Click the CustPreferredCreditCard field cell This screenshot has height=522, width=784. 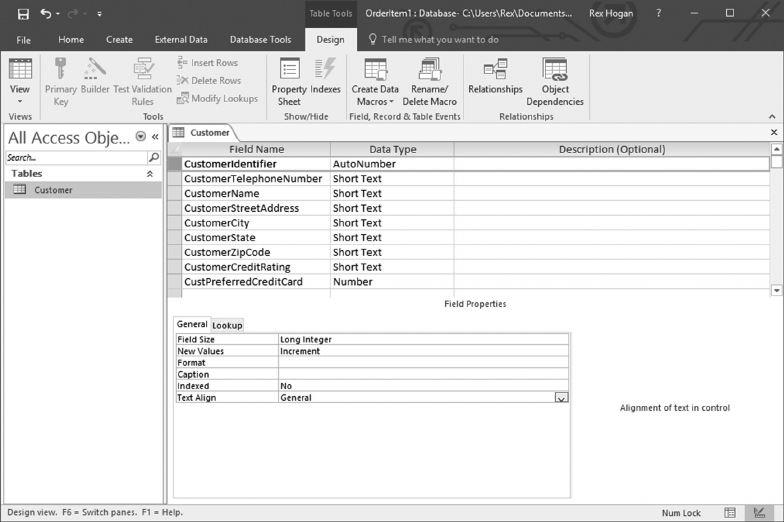coord(256,282)
